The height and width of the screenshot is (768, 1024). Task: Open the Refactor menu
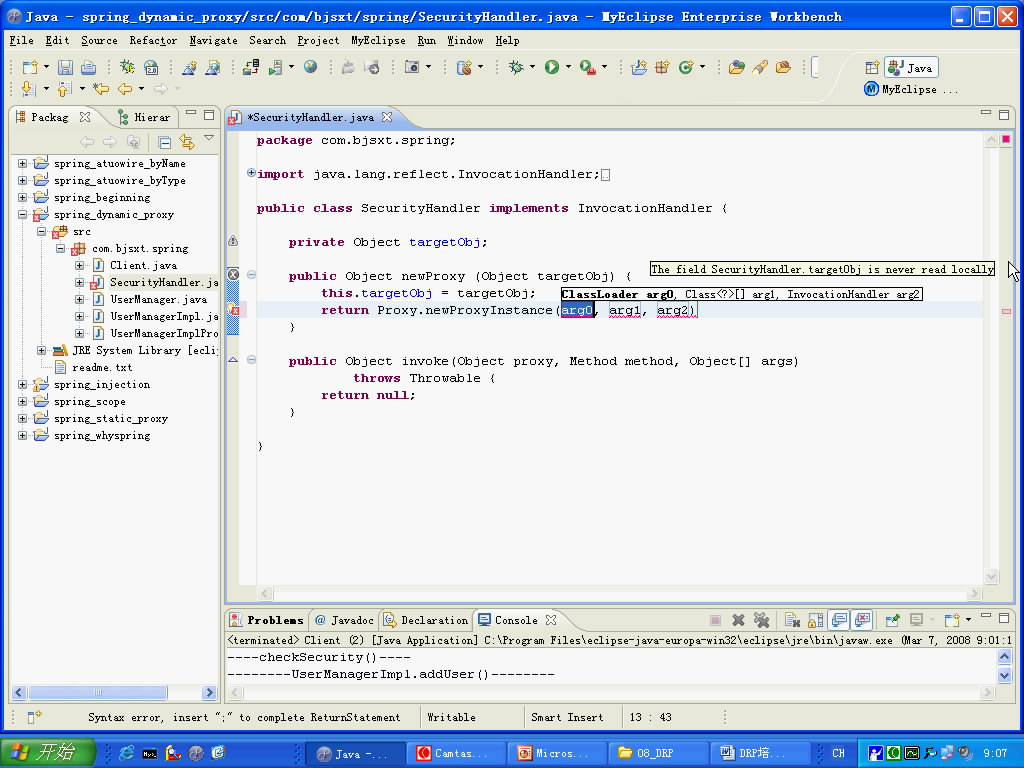coord(152,41)
